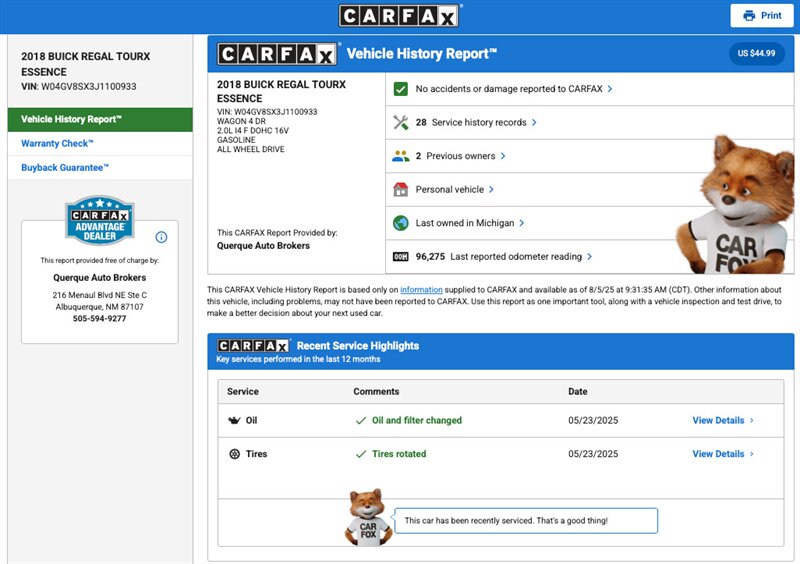Click the info icon on dealer card
The width and height of the screenshot is (800, 564).
[161, 237]
